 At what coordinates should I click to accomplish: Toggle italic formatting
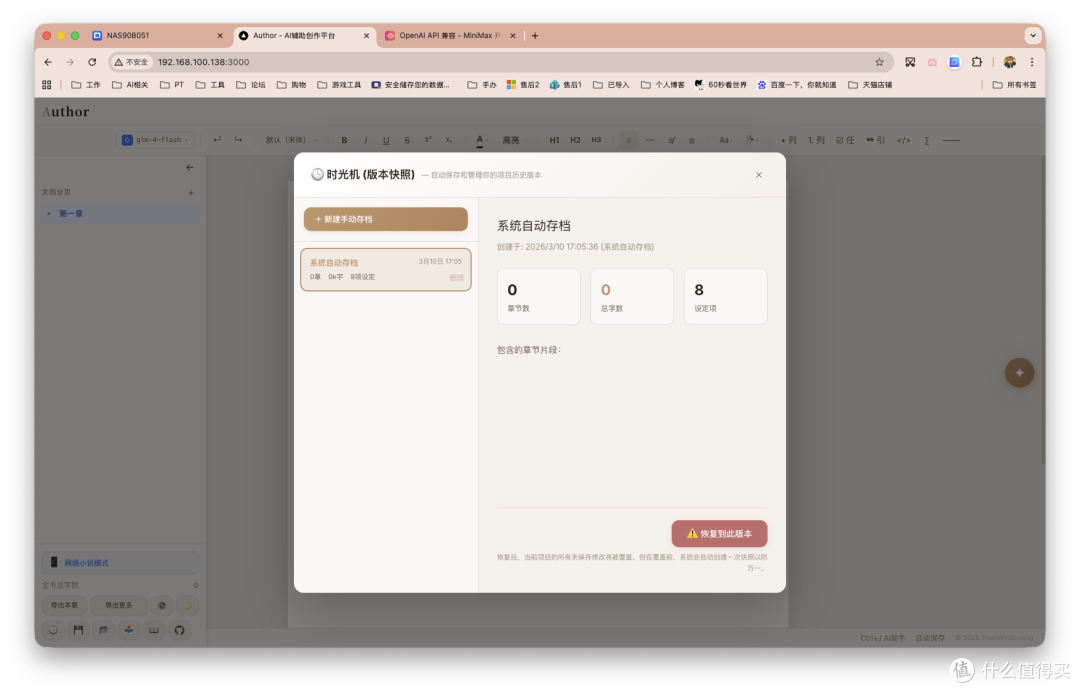click(366, 140)
